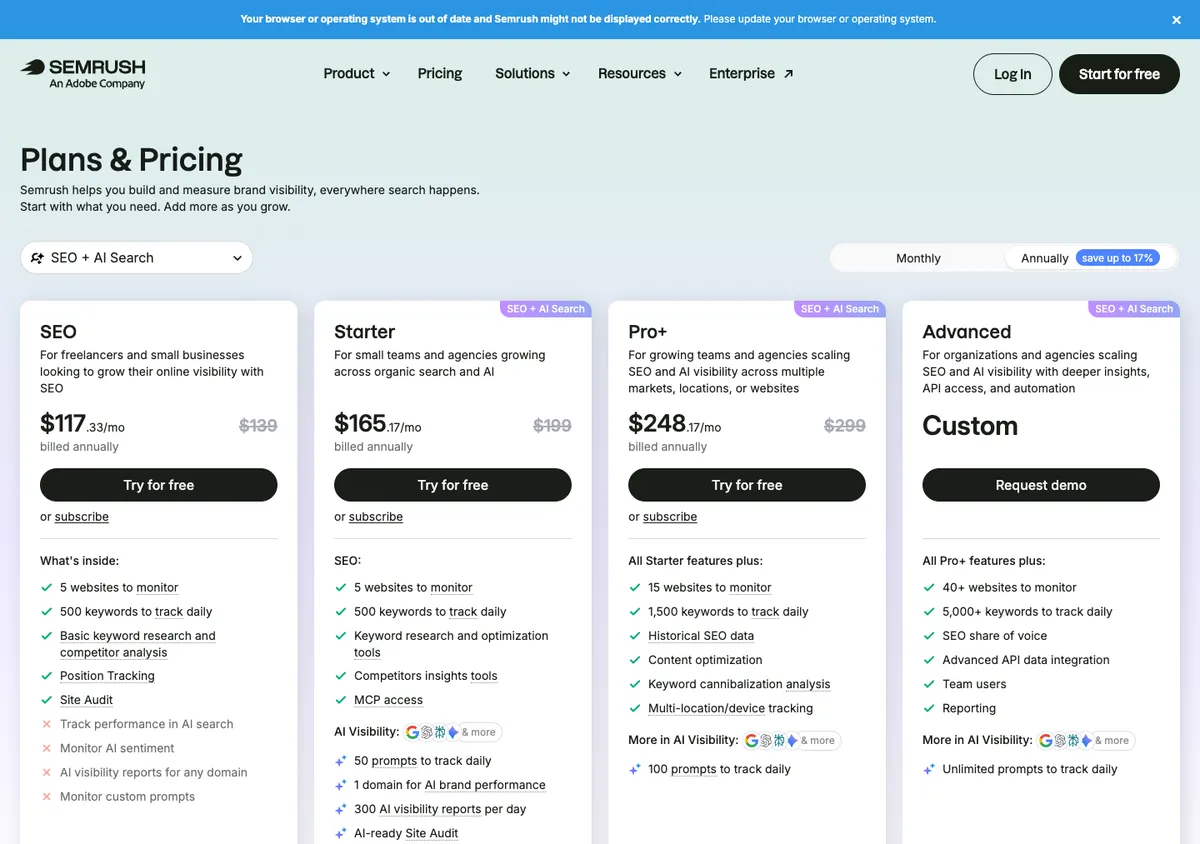Click subscribe link under SEO plan

pos(82,517)
